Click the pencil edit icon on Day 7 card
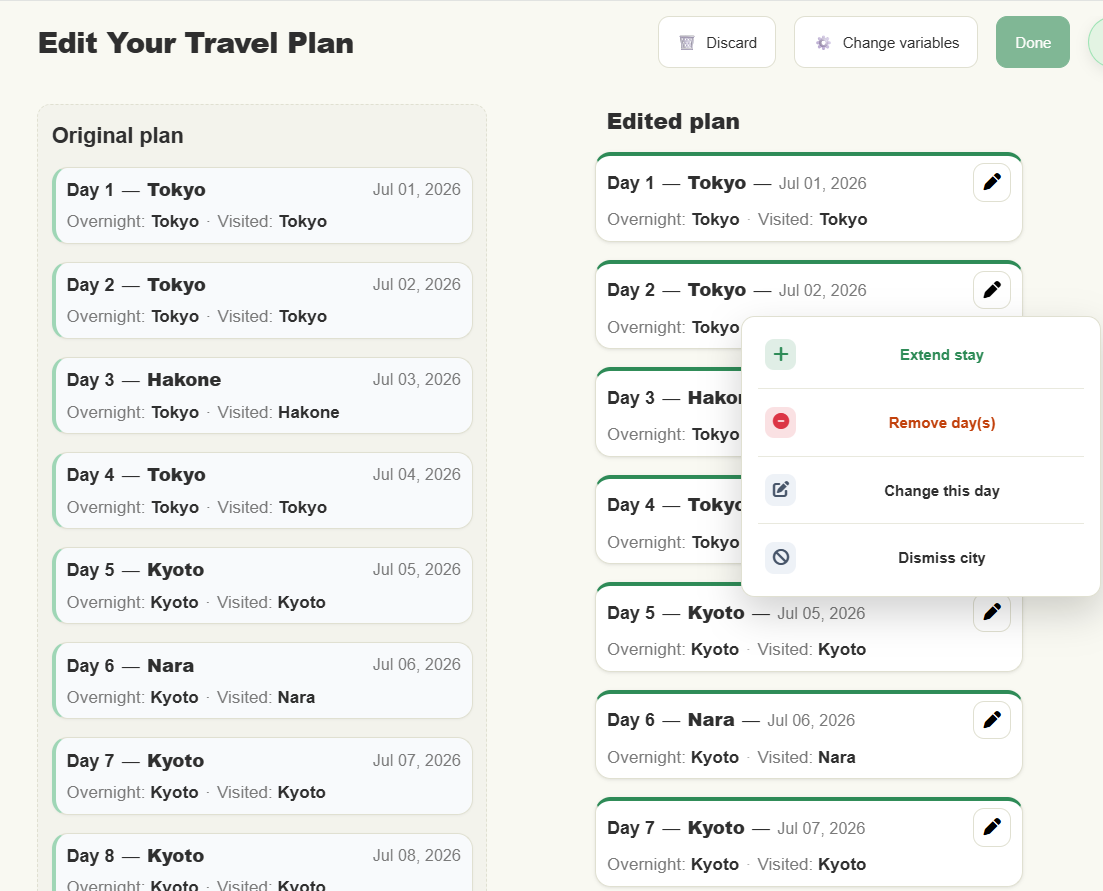Screen dimensions: 1103x891 (x=991, y=827)
